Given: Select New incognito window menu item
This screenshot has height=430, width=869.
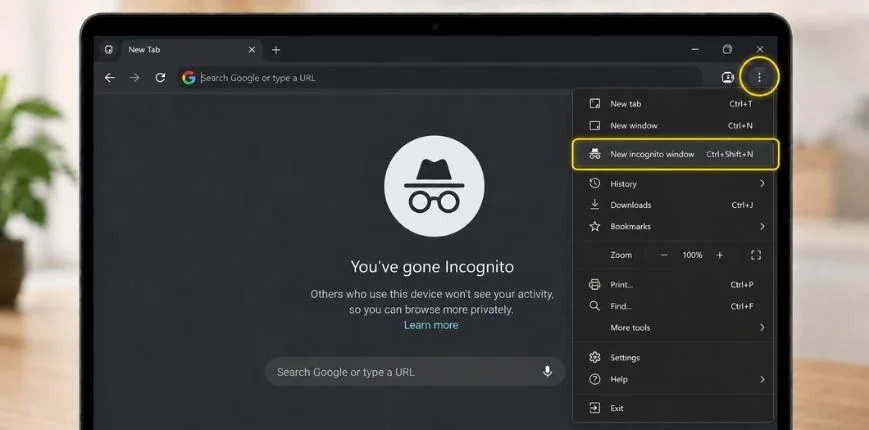Looking at the screenshot, I should [675, 154].
